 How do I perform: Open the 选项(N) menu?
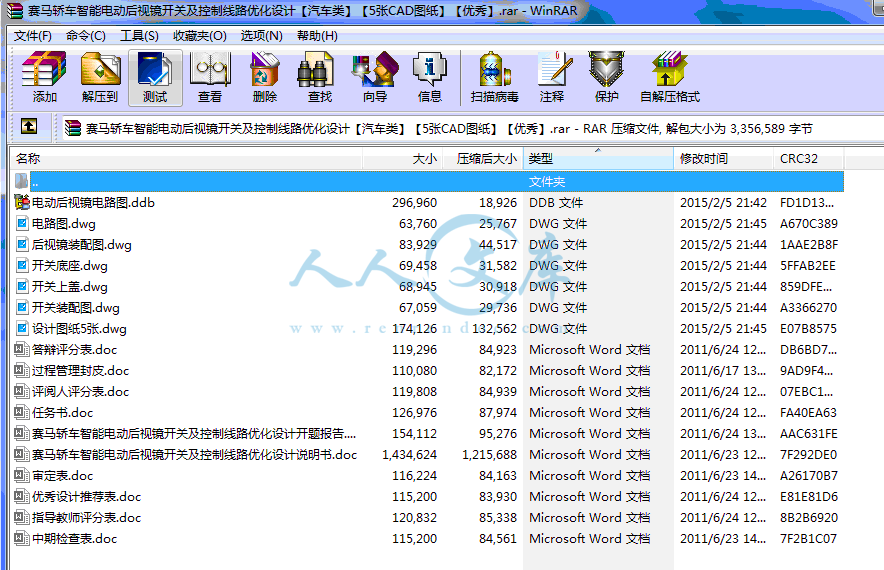262,36
